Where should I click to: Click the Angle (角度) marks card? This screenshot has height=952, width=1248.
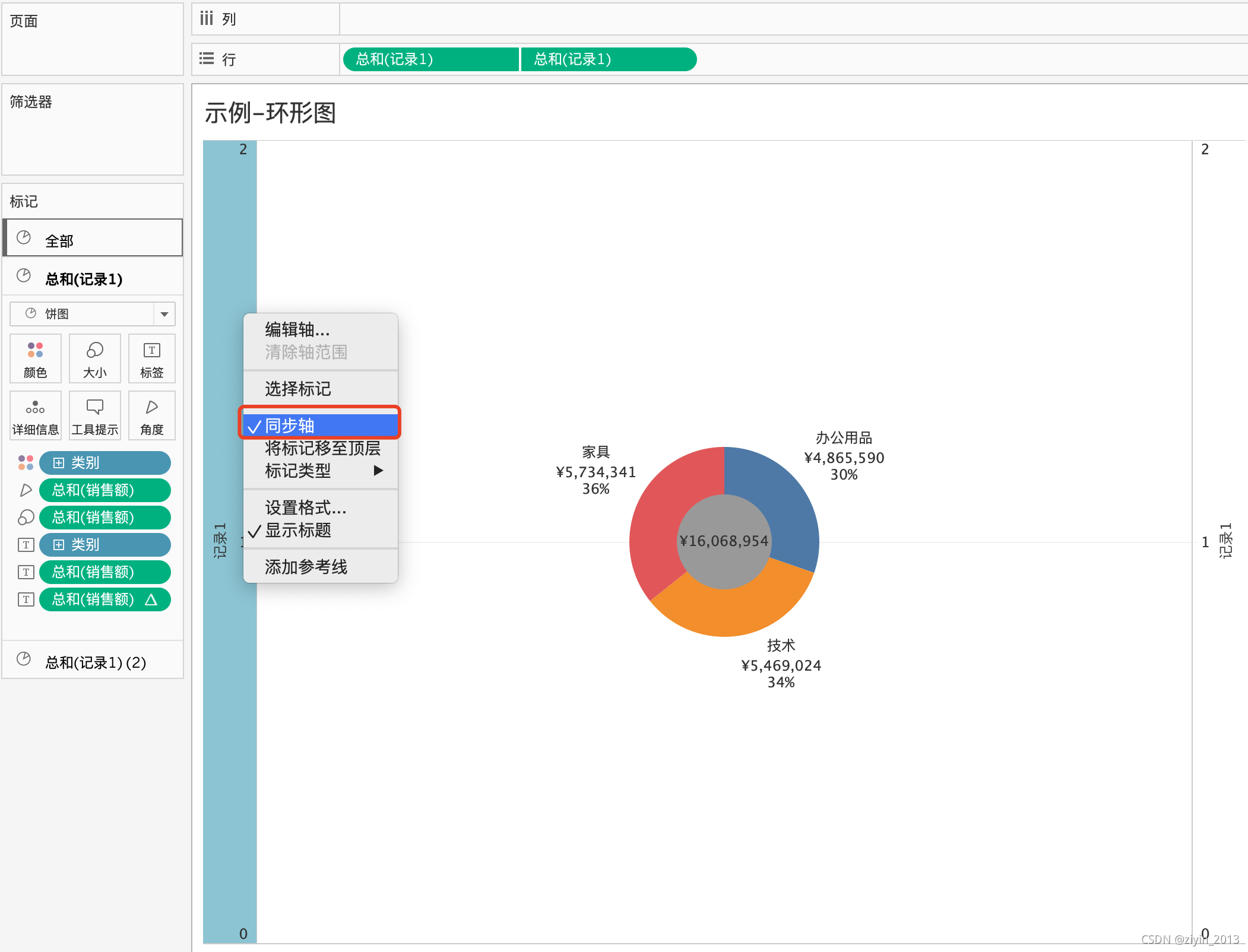pyautogui.click(x=151, y=415)
